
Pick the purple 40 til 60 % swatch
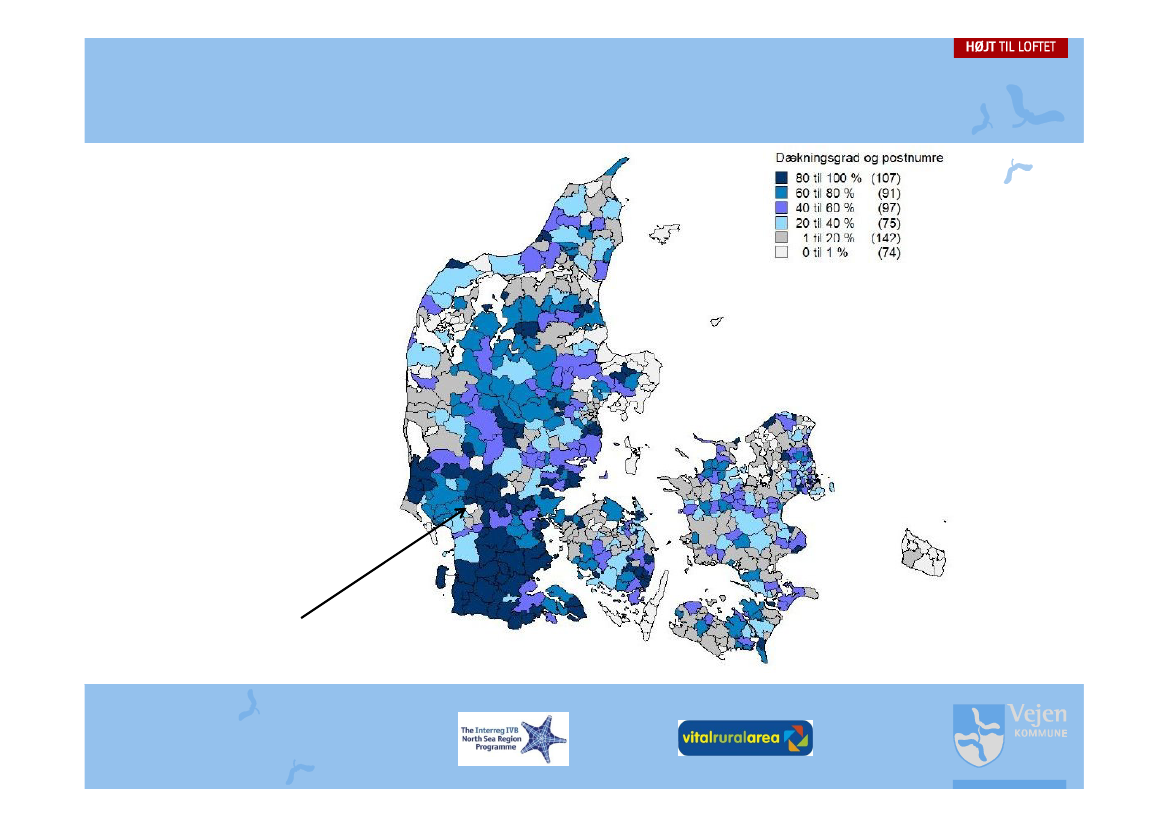tap(782, 207)
